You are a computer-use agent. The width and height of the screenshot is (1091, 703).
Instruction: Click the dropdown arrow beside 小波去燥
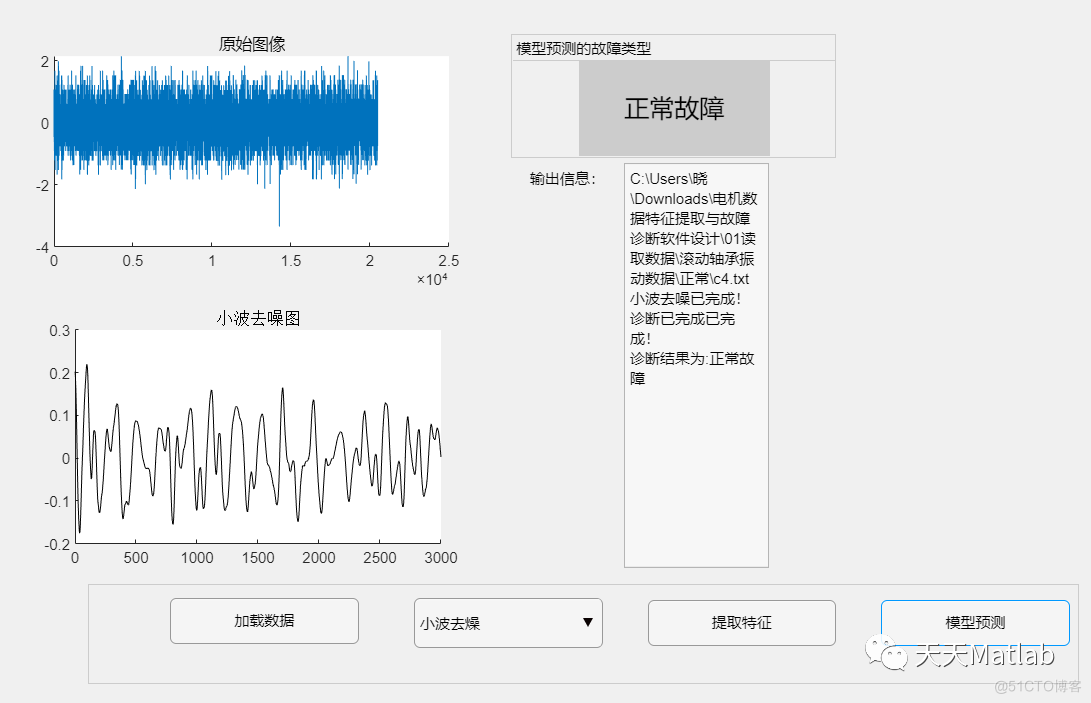(588, 622)
